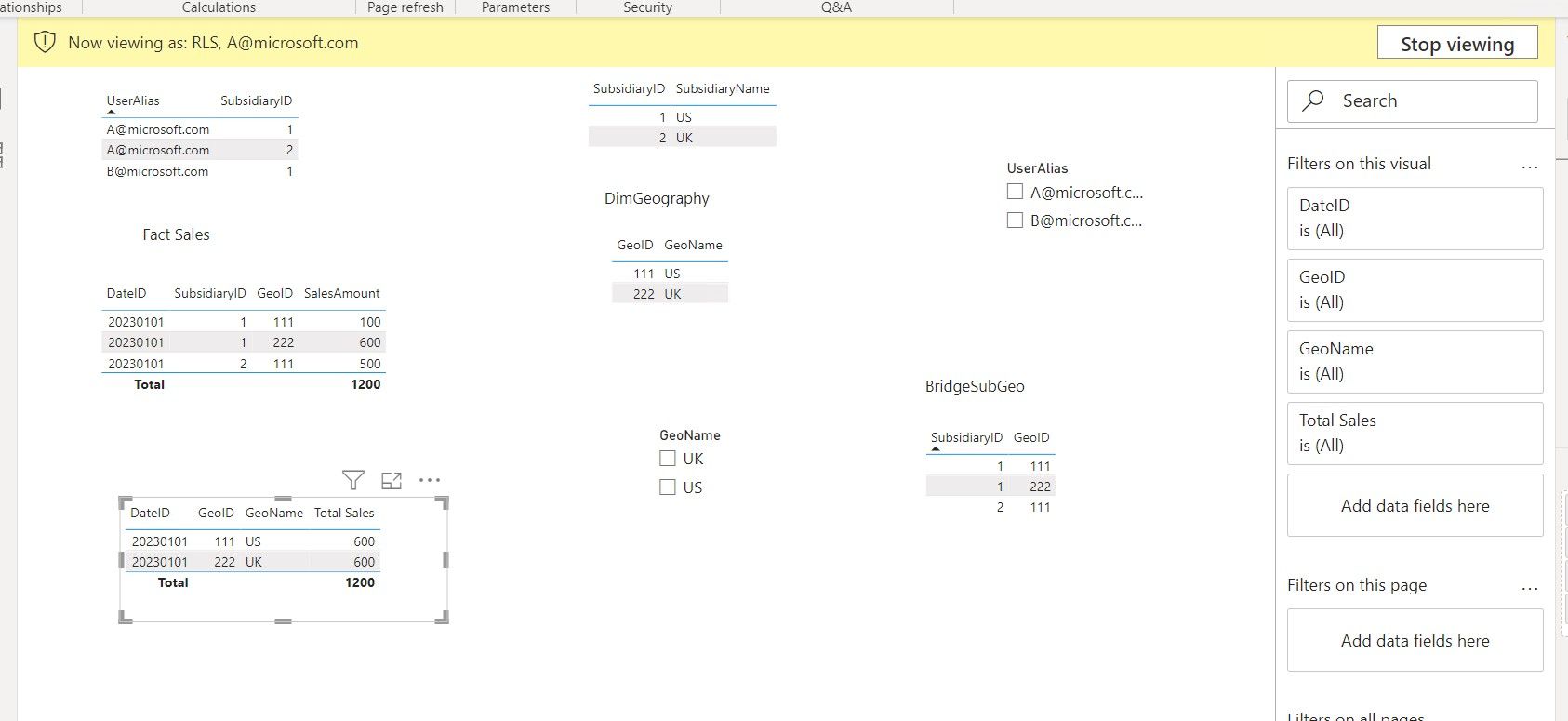Sort by the SalesAmount column header
1568x721 pixels.
[342, 293]
